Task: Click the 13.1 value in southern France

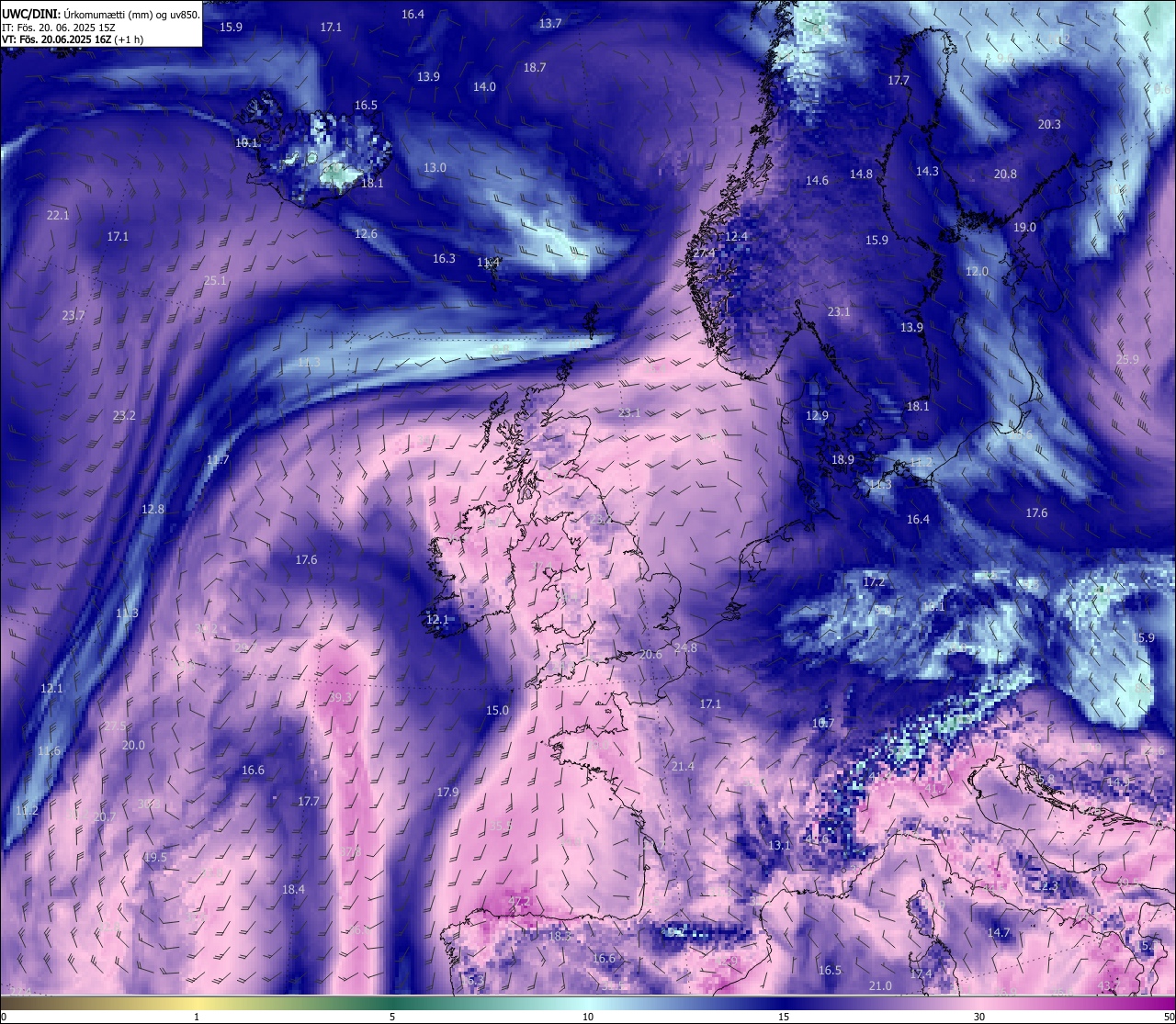Action: 779,846
